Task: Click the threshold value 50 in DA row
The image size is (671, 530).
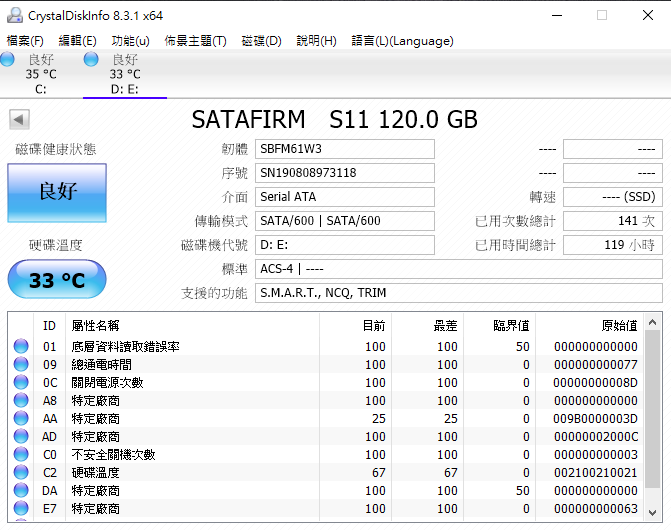Action: [523, 490]
